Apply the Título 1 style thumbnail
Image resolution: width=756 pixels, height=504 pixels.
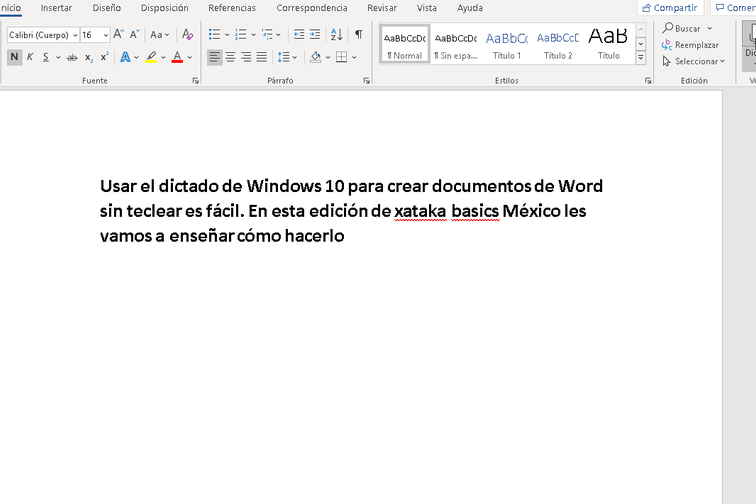point(507,44)
